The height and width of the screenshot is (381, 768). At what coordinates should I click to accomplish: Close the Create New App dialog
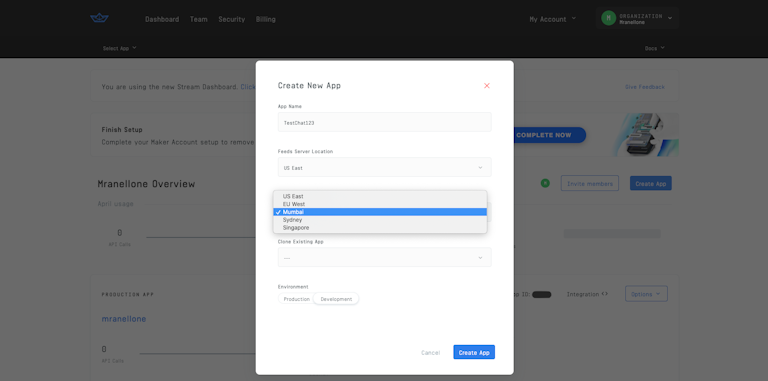487,86
